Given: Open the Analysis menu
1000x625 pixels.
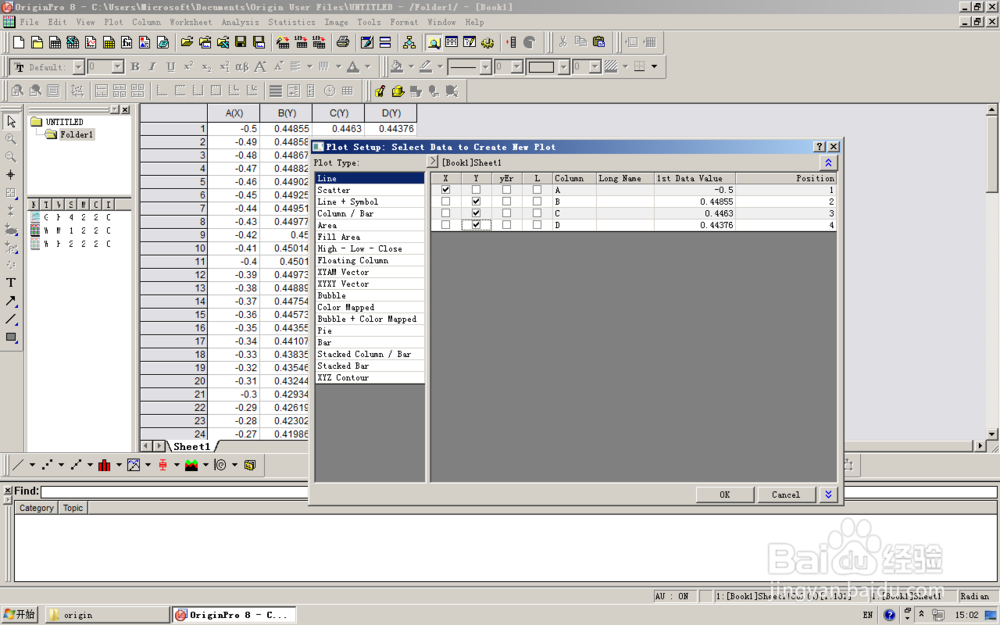Looking at the screenshot, I should point(240,22).
